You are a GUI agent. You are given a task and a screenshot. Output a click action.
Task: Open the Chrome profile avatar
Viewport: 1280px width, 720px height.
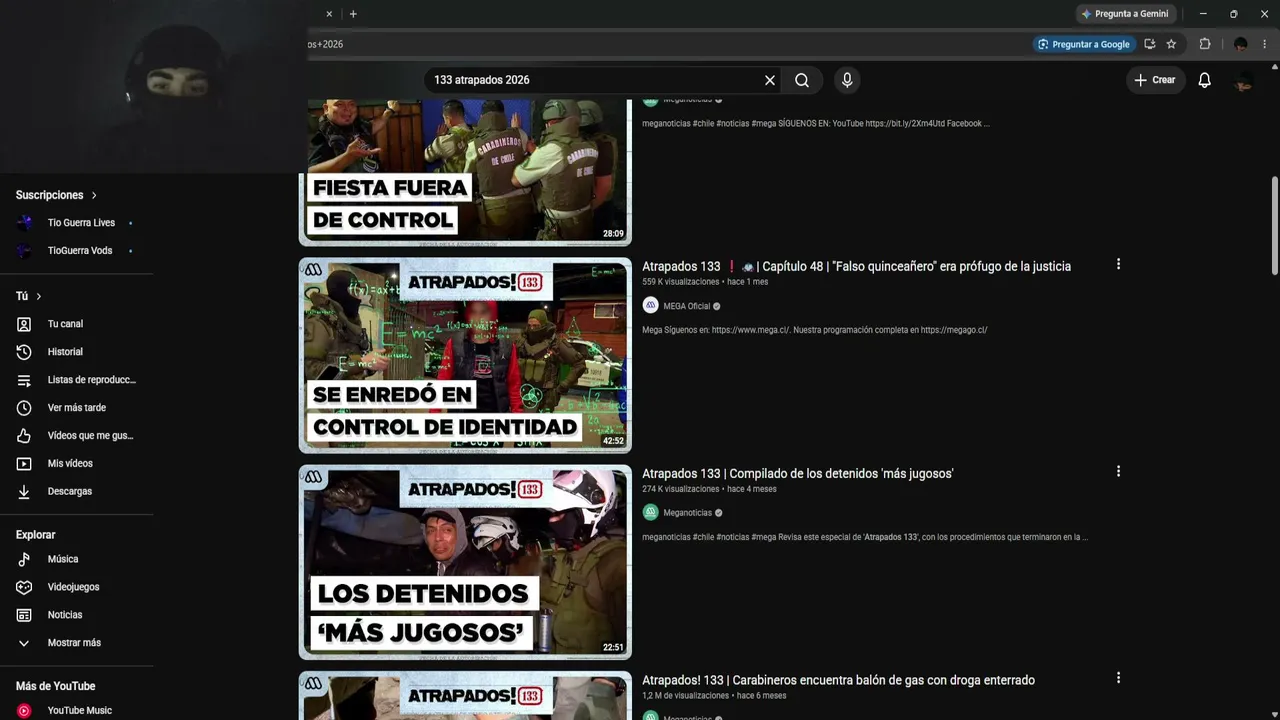(1240, 44)
